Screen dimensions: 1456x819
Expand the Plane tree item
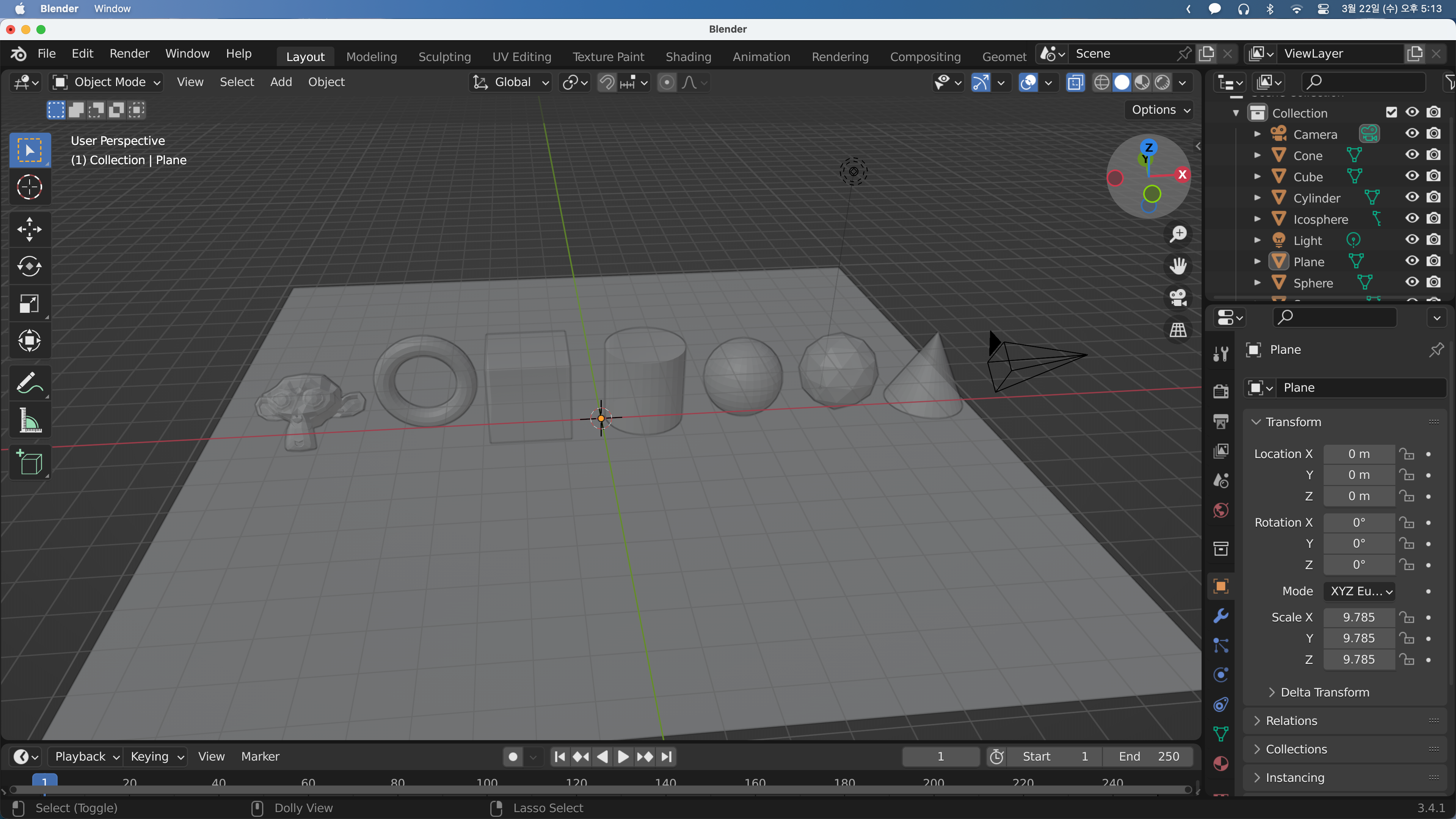(x=1257, y=262)
